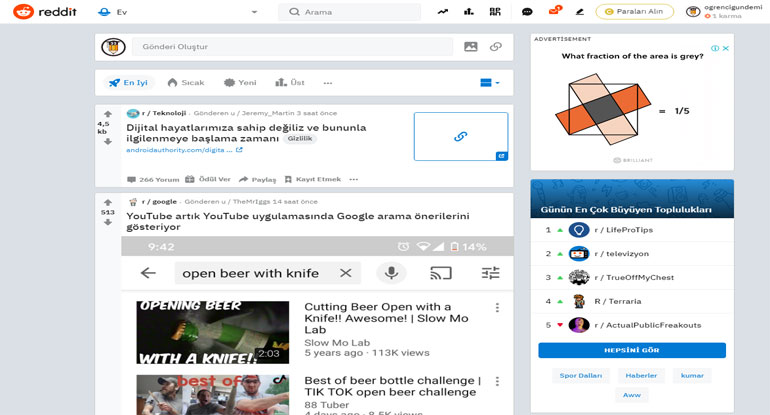The height and width of the screenshot is (415, 770).
Task: Select the Sıcak sort tab
Action: point(186,83)
